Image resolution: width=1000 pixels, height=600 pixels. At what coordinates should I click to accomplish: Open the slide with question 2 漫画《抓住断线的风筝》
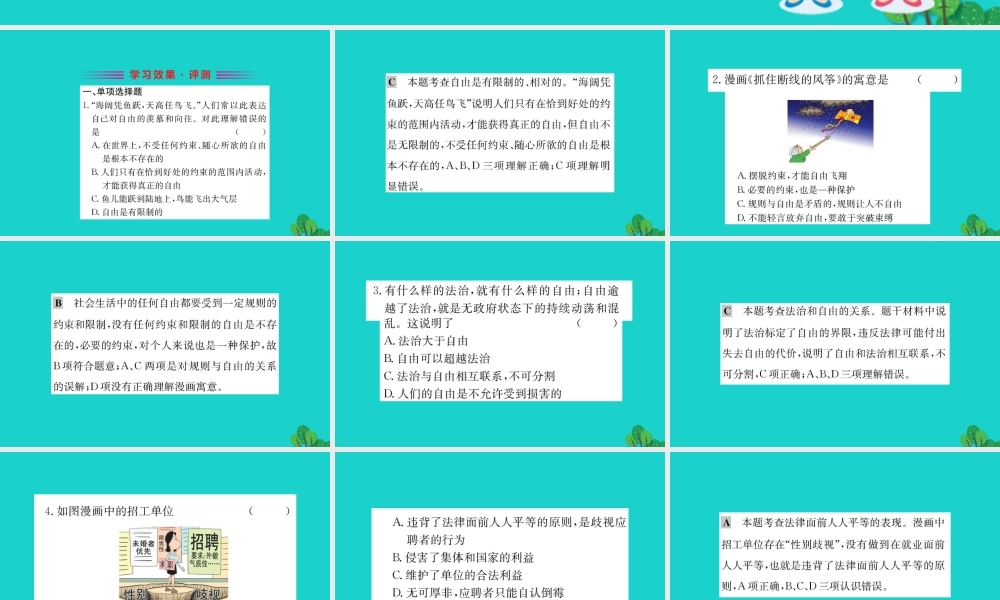click(835, 133)
